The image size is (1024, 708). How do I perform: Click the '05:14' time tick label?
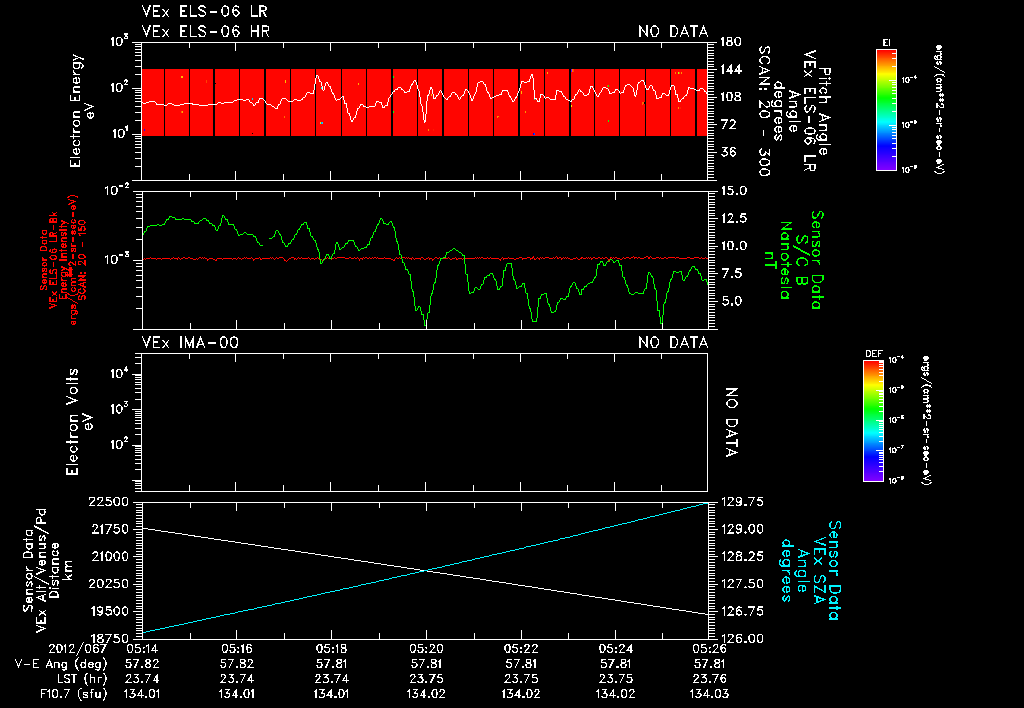(x=141, y=649)
